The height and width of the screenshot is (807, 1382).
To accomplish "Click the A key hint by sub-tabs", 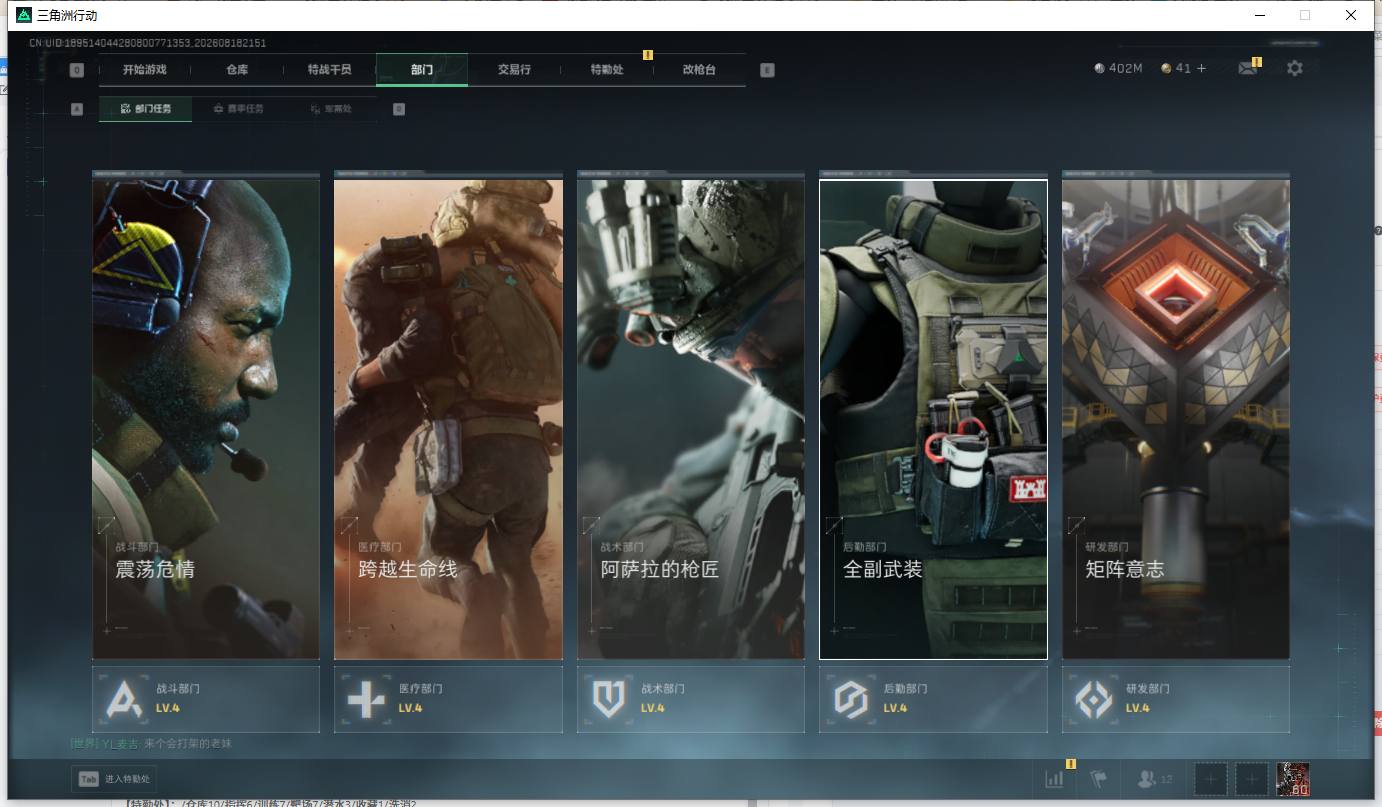I will click(77, 109).
